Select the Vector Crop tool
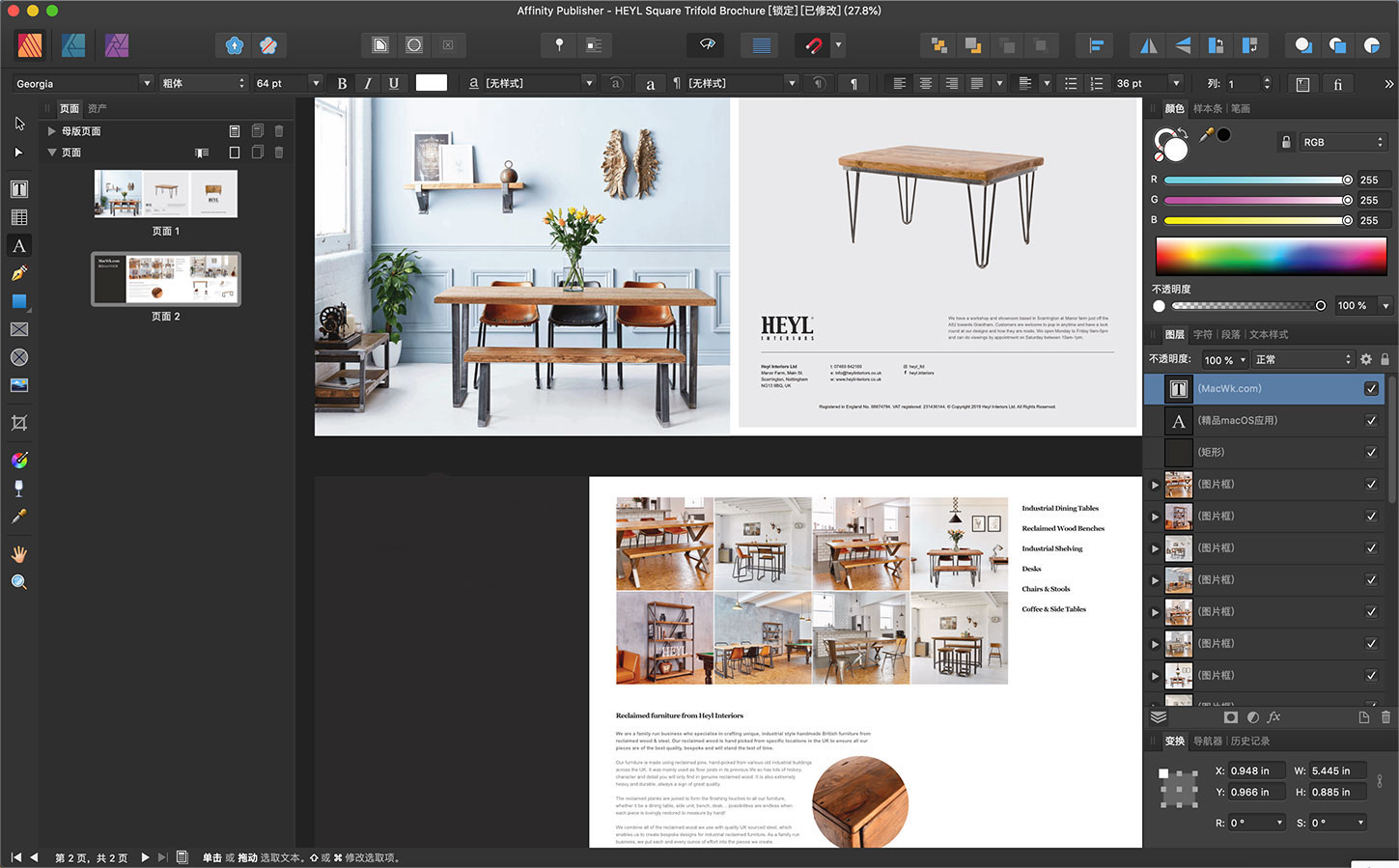 pos(19,423)
